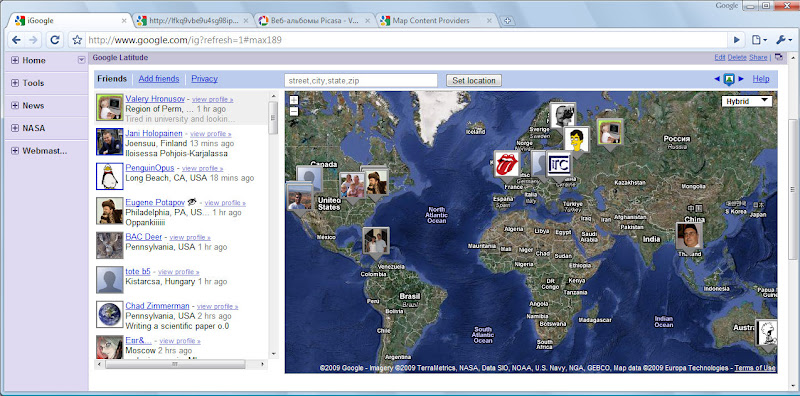800x396 pixels.
Task: Open the new tab plus button
Action: click(507, 21)
